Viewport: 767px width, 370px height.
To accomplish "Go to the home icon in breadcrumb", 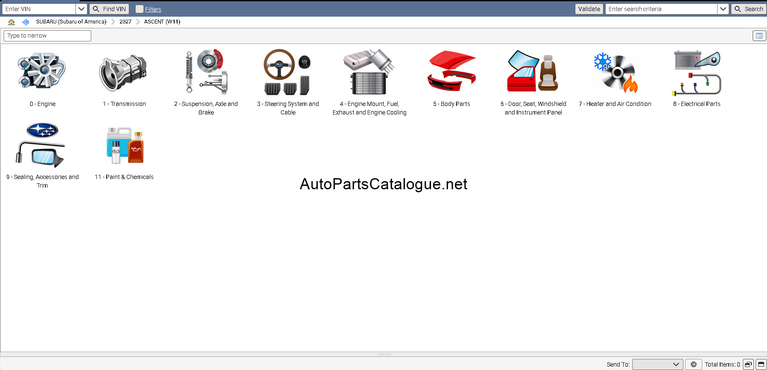I will point(11,22).
